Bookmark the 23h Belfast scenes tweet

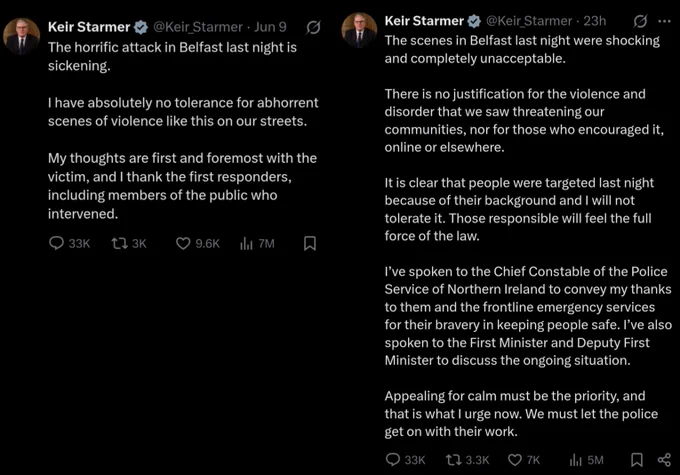pos(637,460)
